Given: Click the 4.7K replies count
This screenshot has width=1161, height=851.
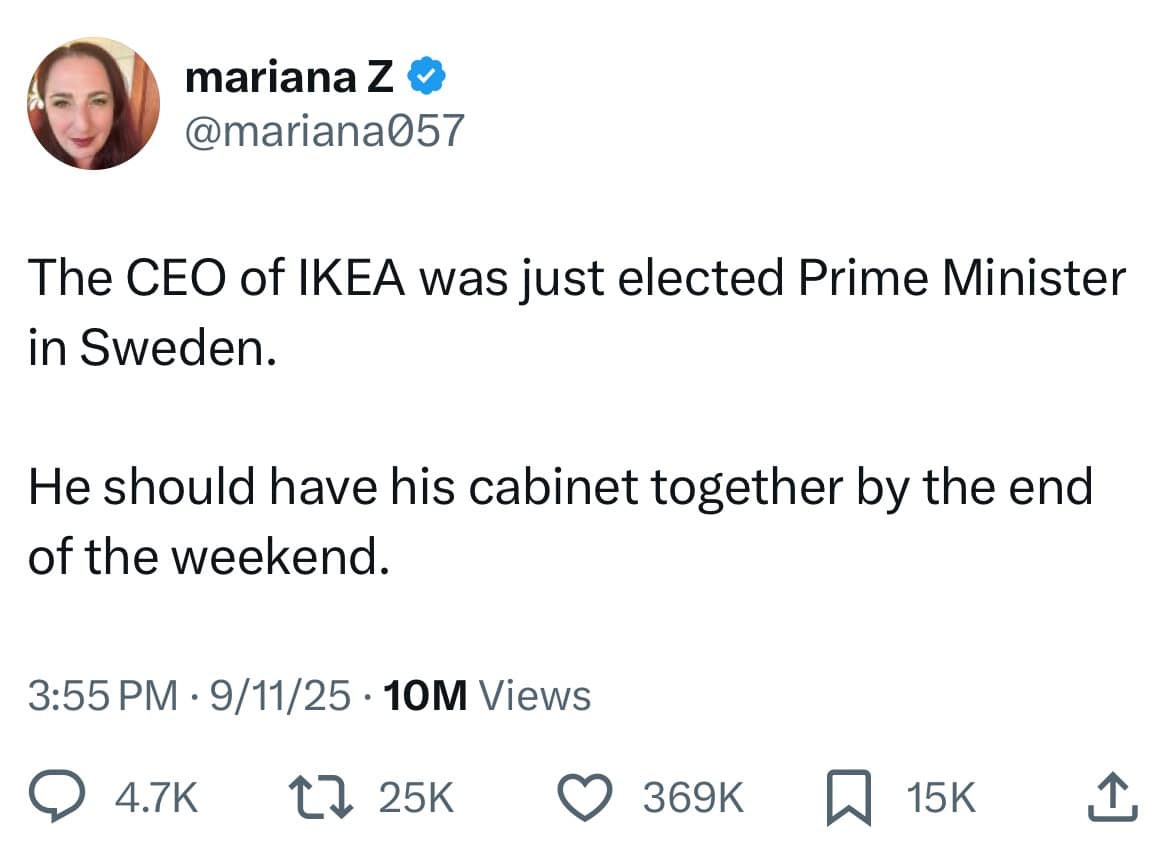Looking at the screenshot, I should tap(156, 797).
